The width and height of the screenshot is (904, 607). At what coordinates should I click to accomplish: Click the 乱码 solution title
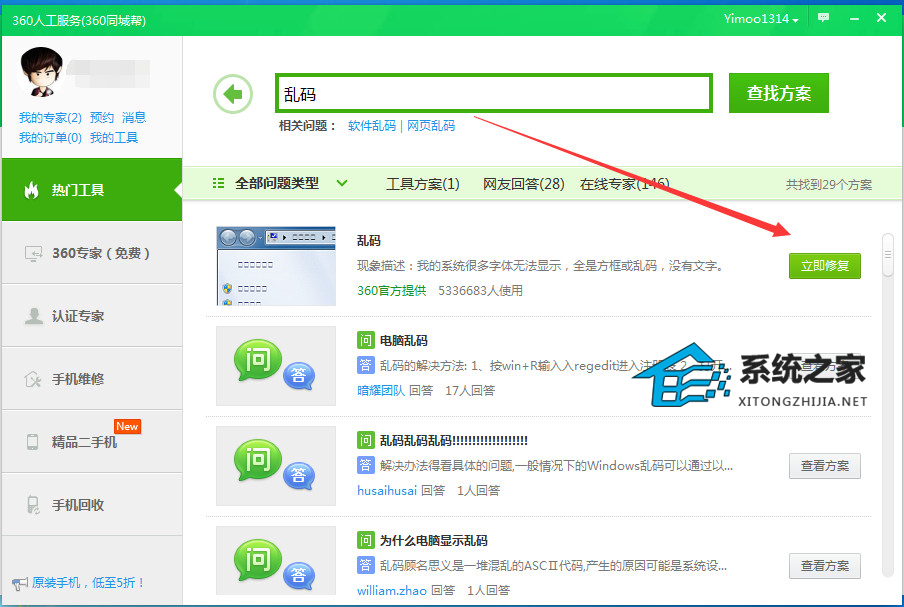click(369, 240)
